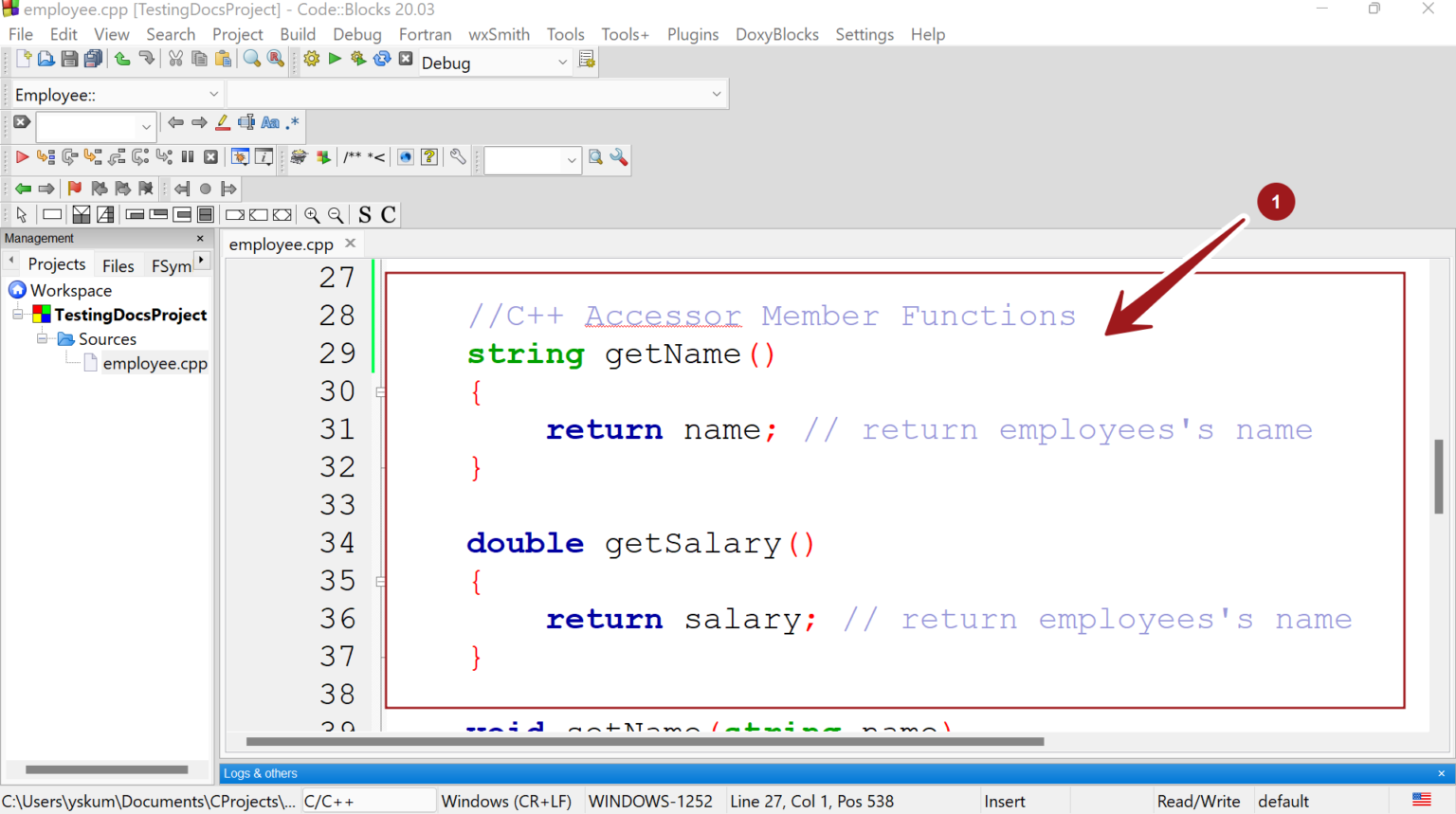
Task: Collapse the code fold marker at line 30
Action: [x=380, y=390]
